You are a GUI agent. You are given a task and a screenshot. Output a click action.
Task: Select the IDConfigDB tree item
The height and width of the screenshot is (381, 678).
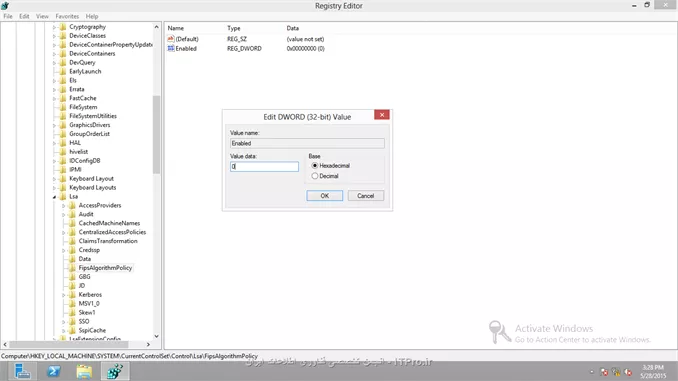[85, 160]
